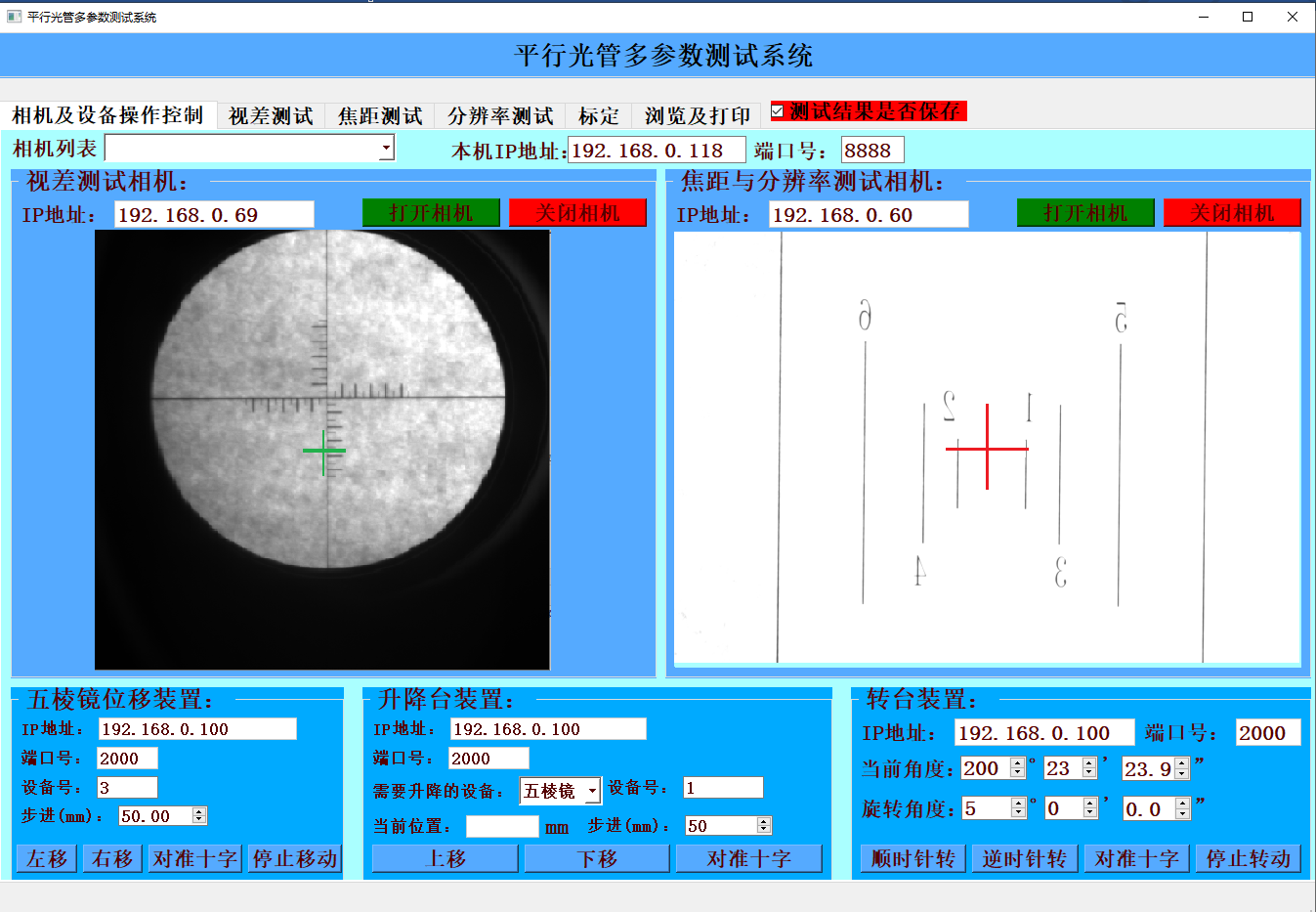
Task: Click the 192.168.0.69 IP address field
Action: [x=214, y=215]
